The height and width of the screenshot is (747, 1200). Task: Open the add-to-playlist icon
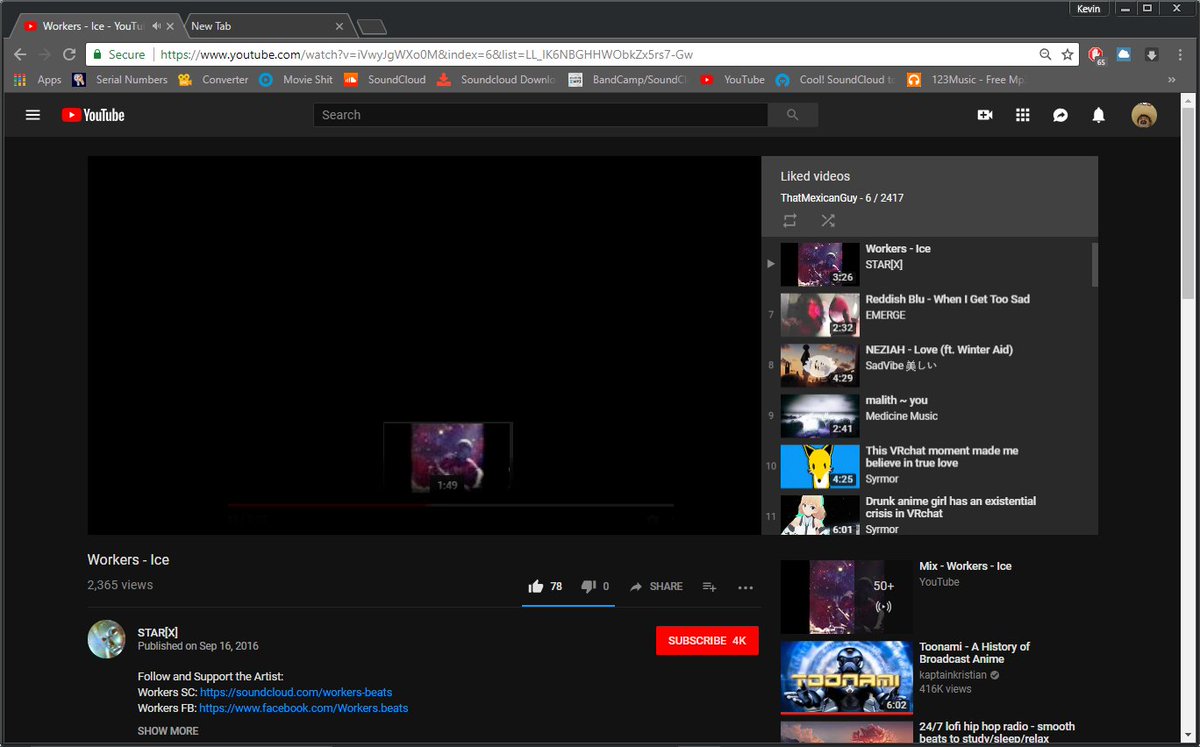pyautogui.click(x=709, y=587)
